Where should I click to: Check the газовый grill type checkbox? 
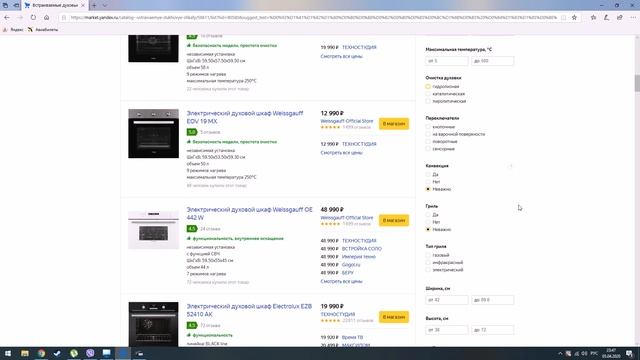click(x=428, y=256)
